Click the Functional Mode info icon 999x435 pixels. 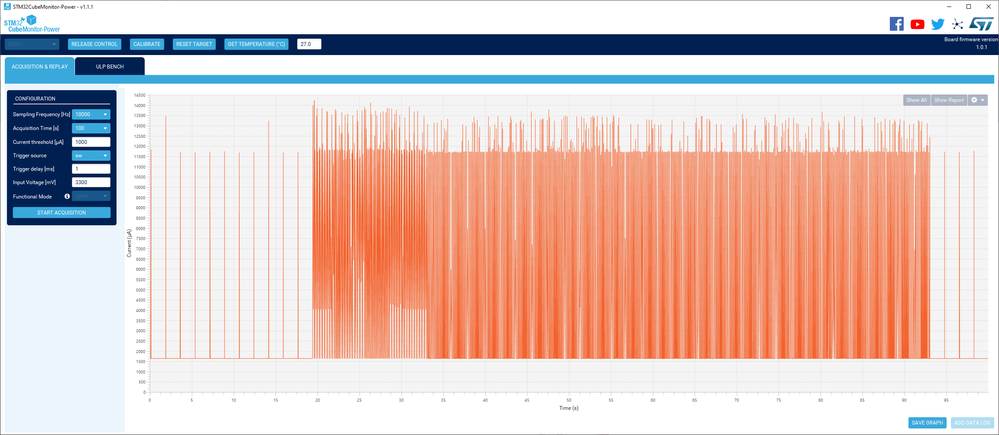(x=67, y=196)
